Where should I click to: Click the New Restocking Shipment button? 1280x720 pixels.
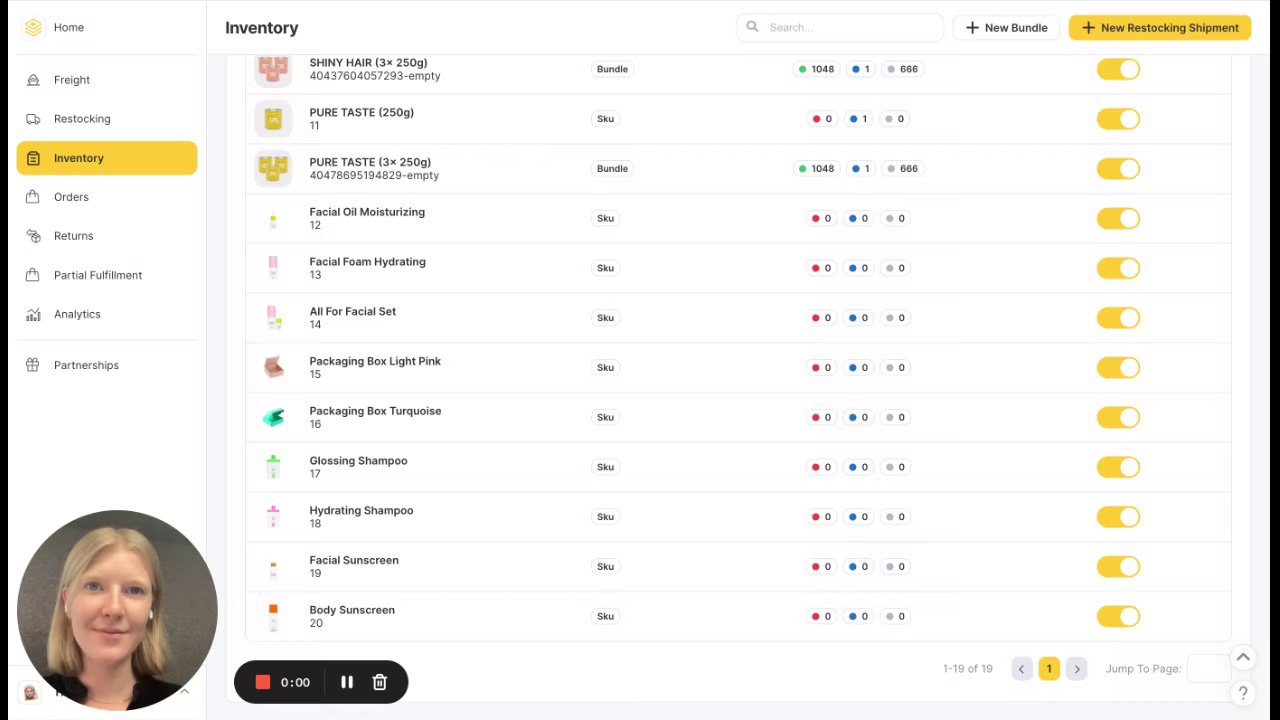click(1160, 28)
